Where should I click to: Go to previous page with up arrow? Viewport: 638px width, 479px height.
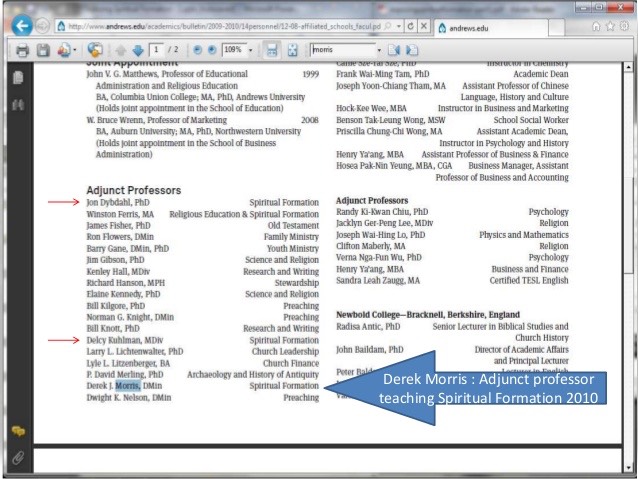point(120,50)
